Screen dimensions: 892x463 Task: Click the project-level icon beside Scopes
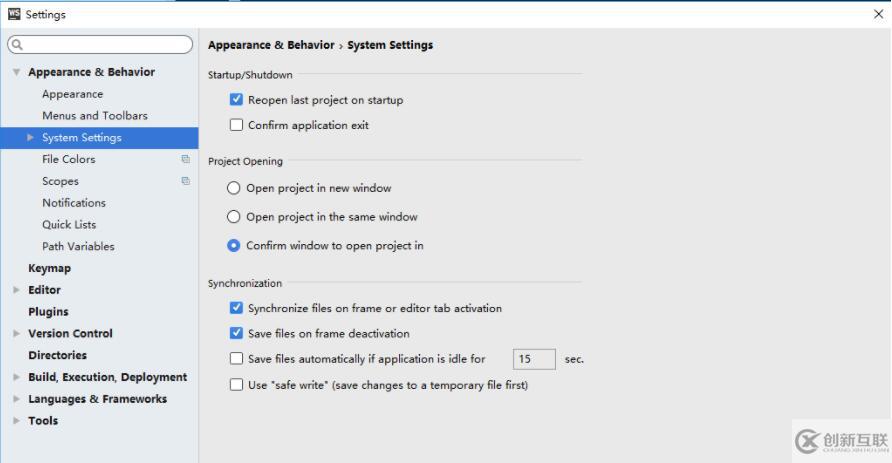(x=185, y=181)
